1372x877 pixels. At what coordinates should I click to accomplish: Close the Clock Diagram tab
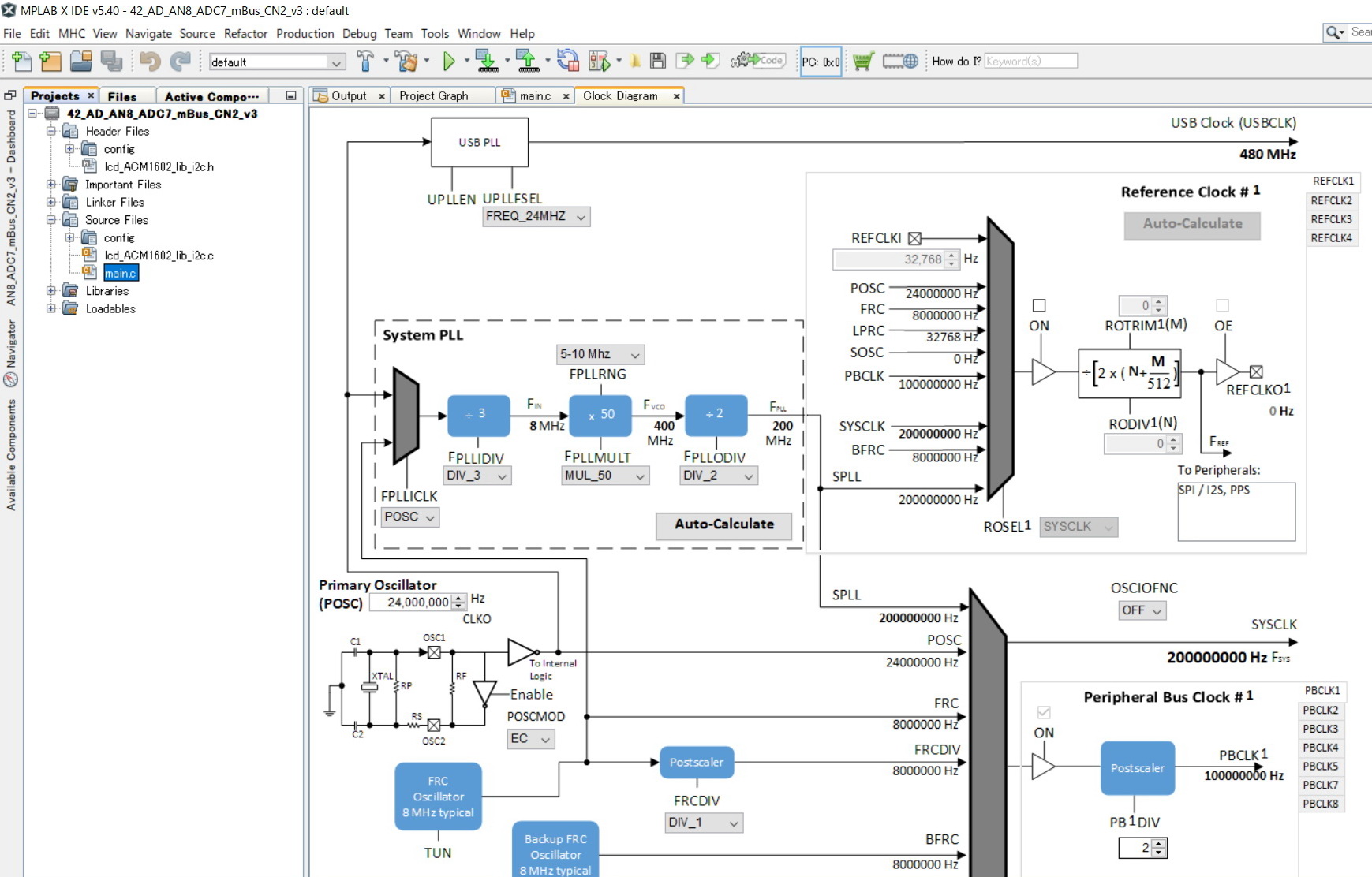(x=676, y=96)
